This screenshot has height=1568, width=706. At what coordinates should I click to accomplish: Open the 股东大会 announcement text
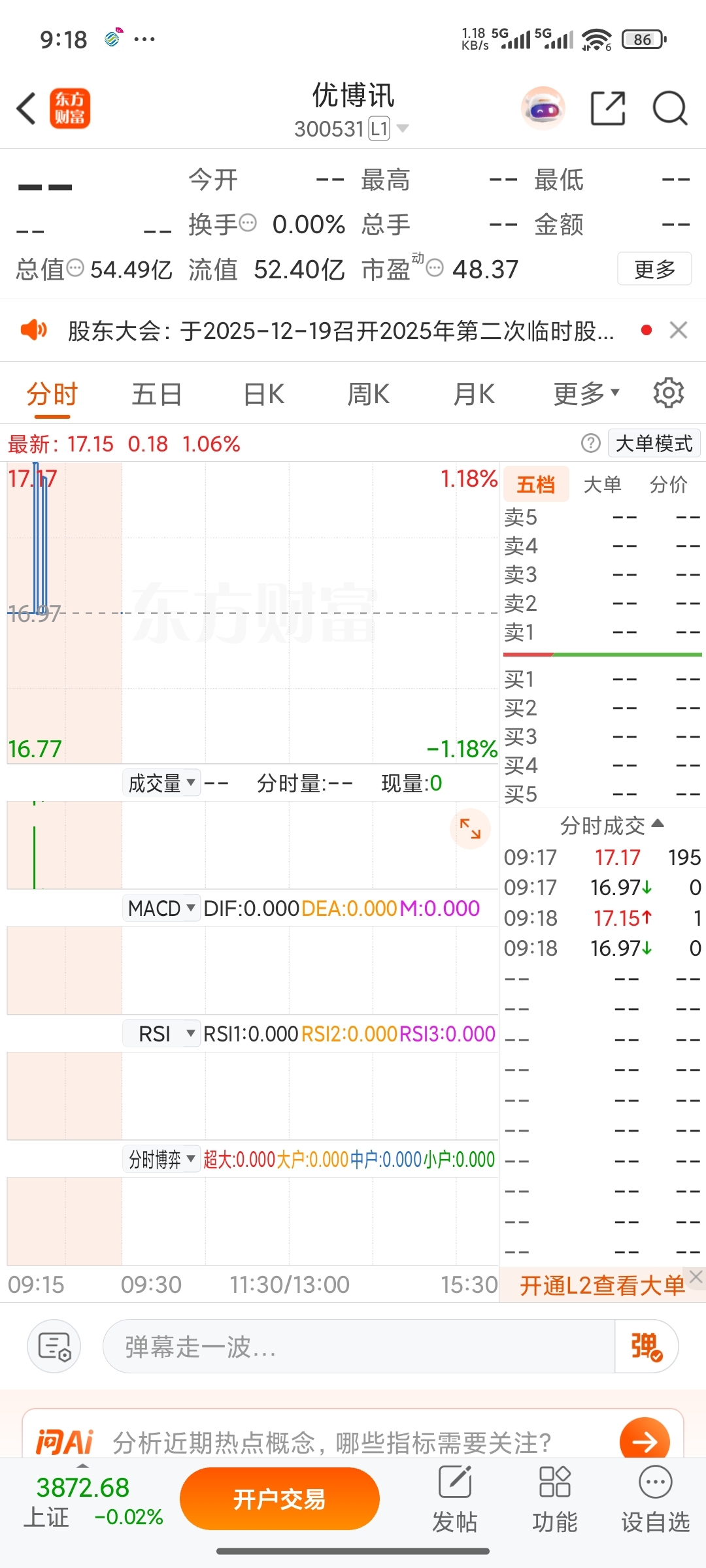coord(341,331)
